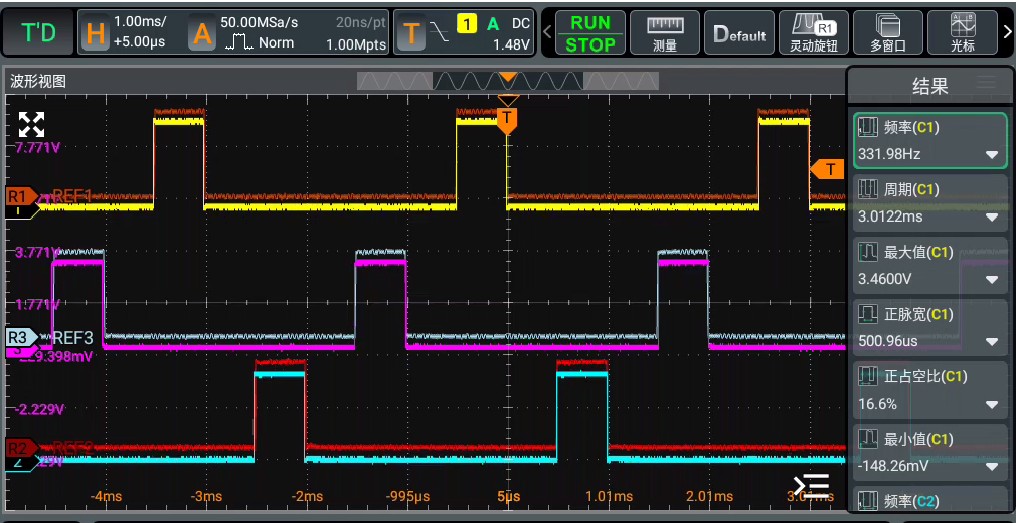Image resolution: width=1016 pixels, height=523 pixels.
Task: Expand the 周期(C1) 3.0122ms dropdown arrow
Action: coord(991,218)
